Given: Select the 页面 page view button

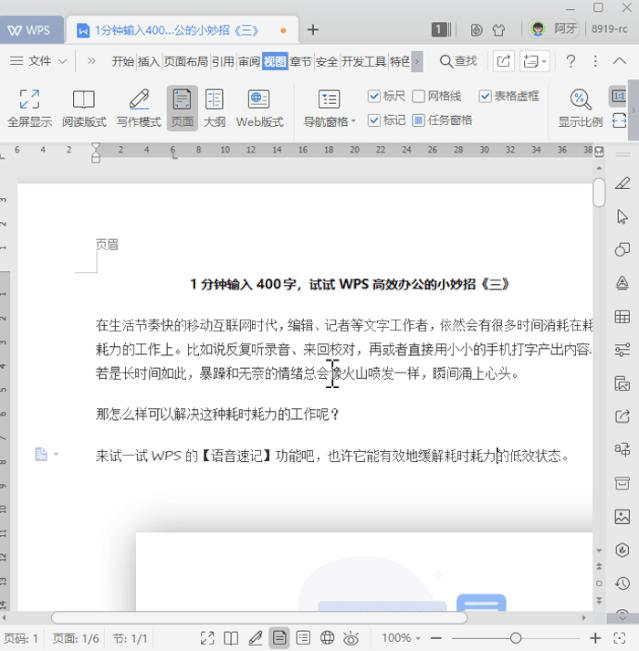Looking at the screenshot, I should 182,108.
